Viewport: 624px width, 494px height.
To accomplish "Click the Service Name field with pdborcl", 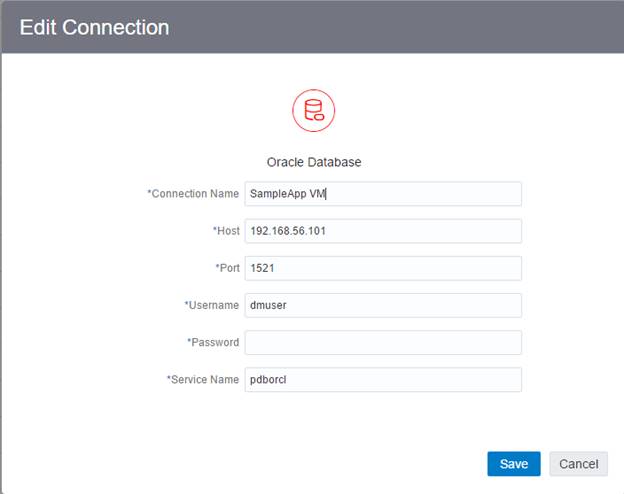I will click(383, 380).
